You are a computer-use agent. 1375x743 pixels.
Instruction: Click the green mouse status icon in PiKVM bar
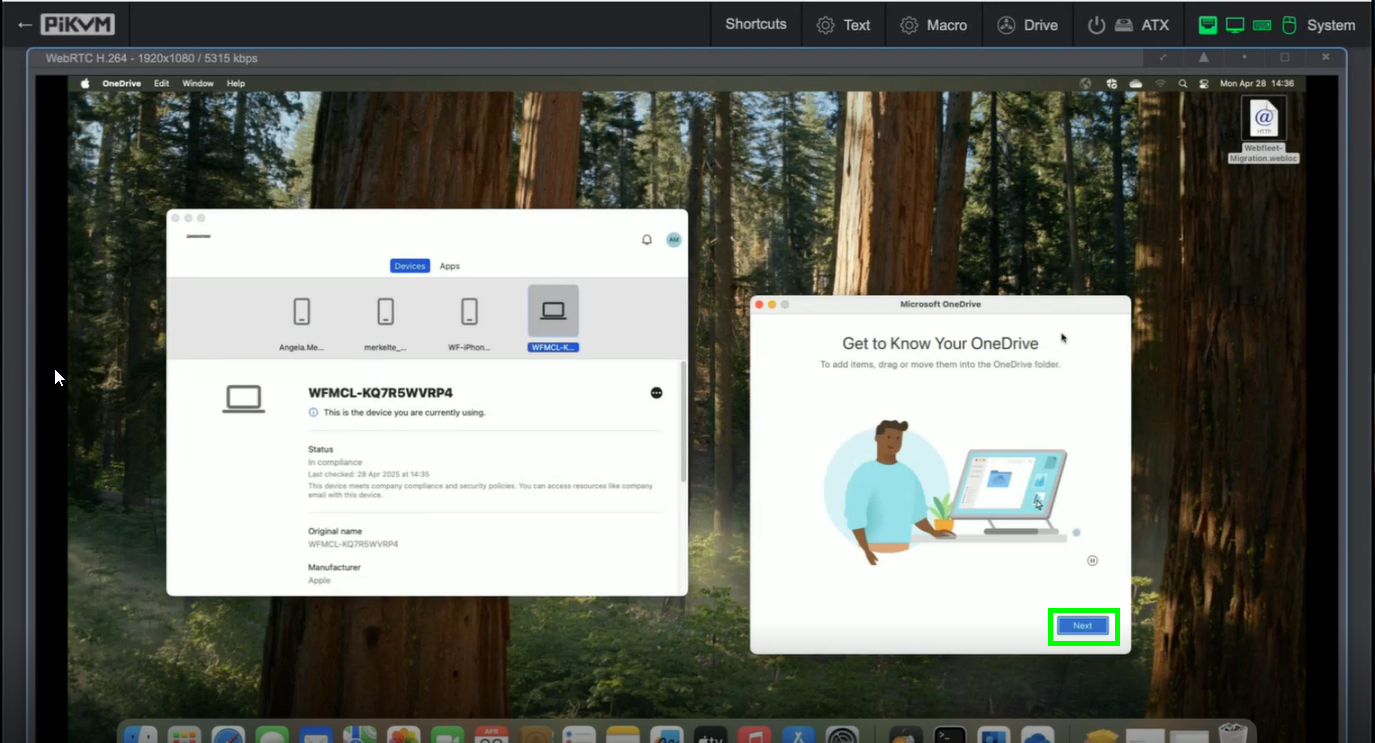pos(1289,25)
